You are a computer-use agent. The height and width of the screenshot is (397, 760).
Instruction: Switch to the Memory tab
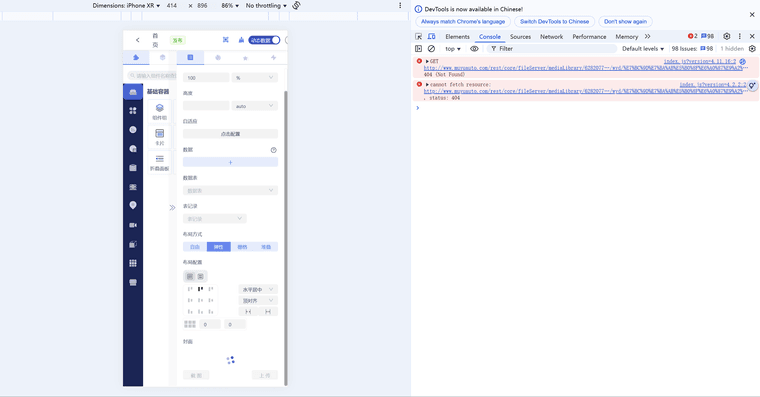coord(627,36)
